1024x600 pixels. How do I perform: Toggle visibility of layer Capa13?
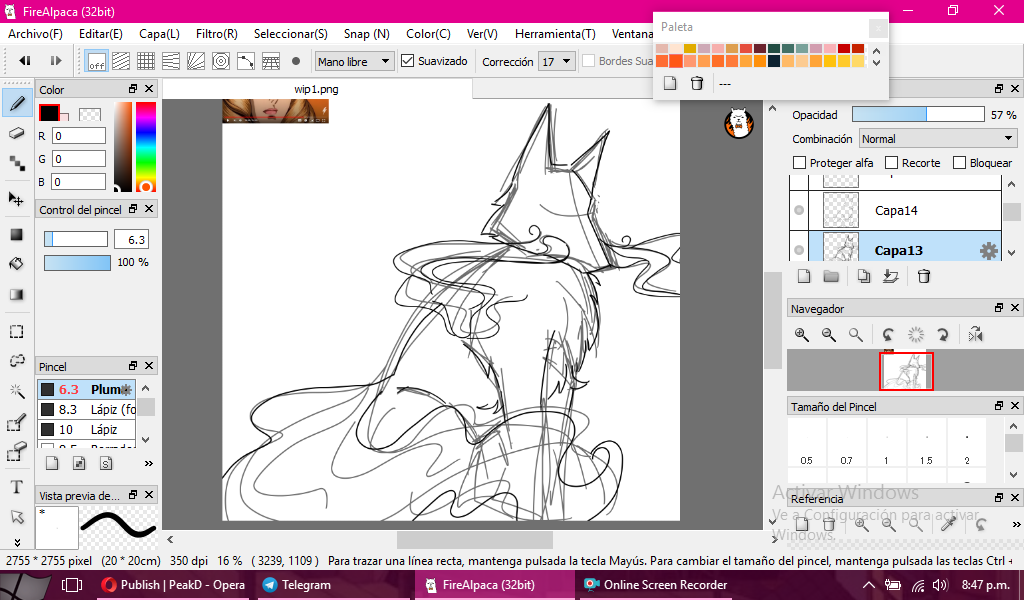coord(799,250)
